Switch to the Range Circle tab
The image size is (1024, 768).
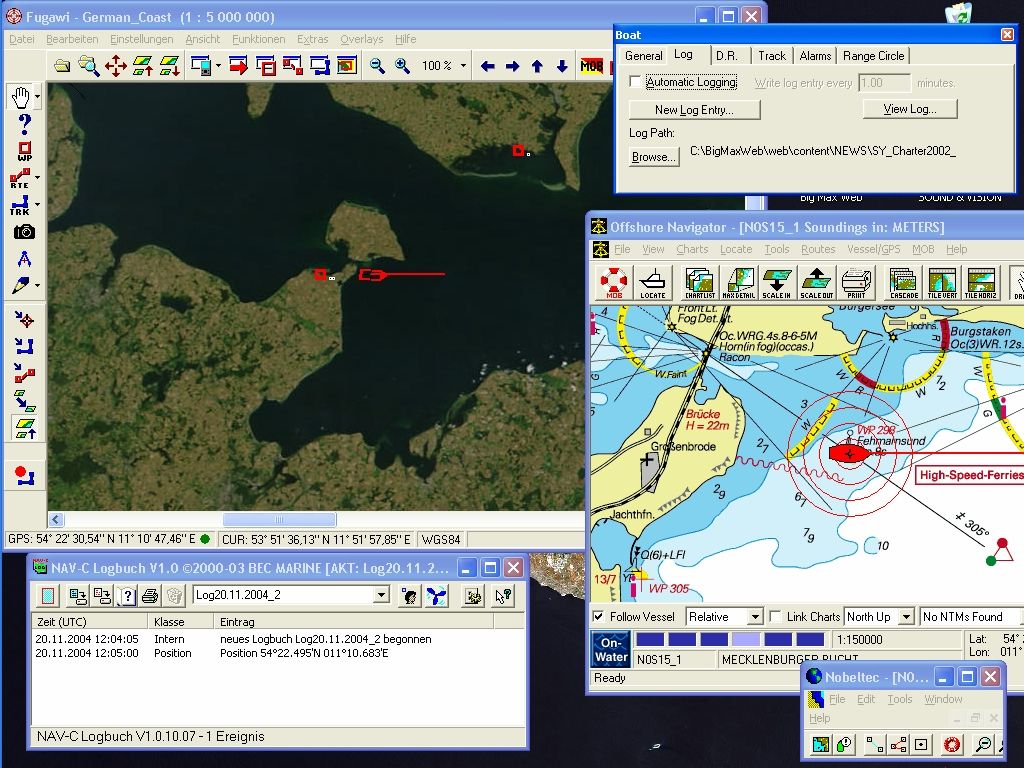(x=873, y=56)
